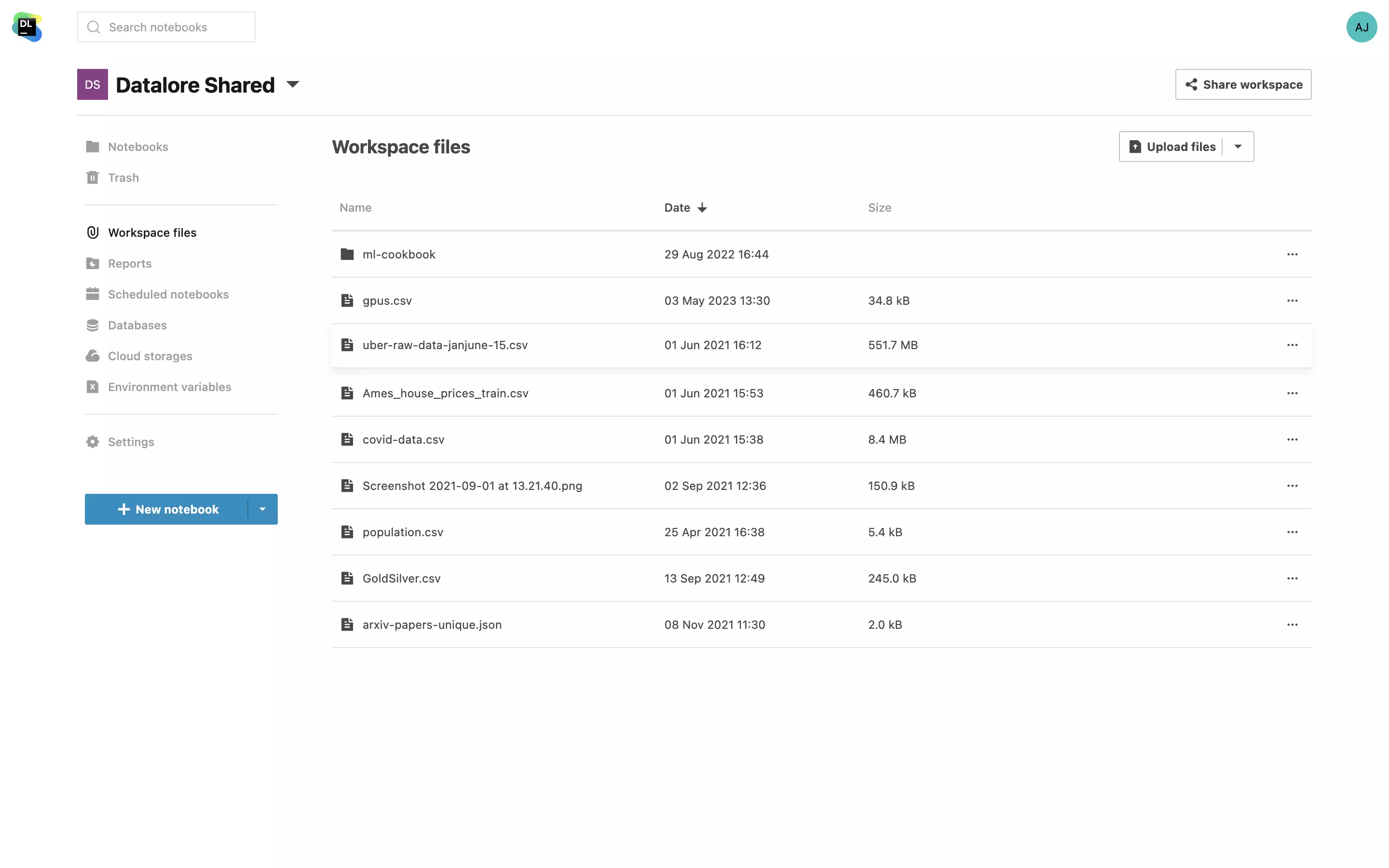Switch to Notebooks in the sidebar
This screenshot has width=1389, height=868.
pos(138,147)
